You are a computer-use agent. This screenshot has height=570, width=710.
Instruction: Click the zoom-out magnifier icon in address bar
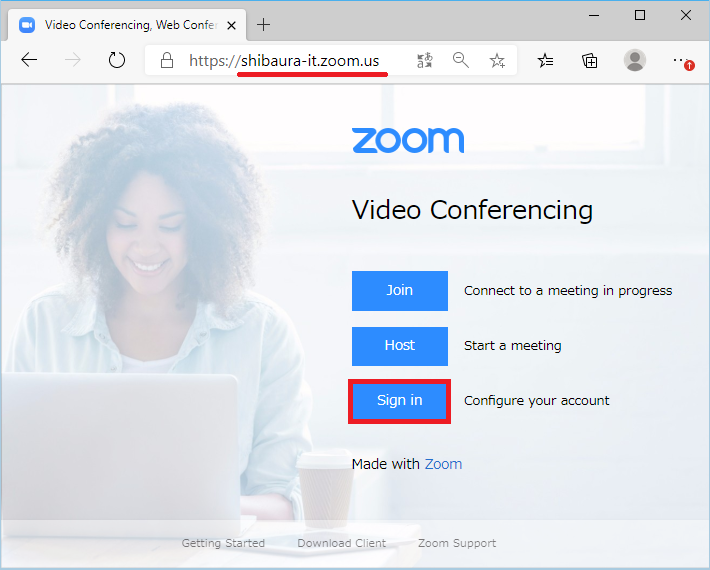(x=461, y=60)
